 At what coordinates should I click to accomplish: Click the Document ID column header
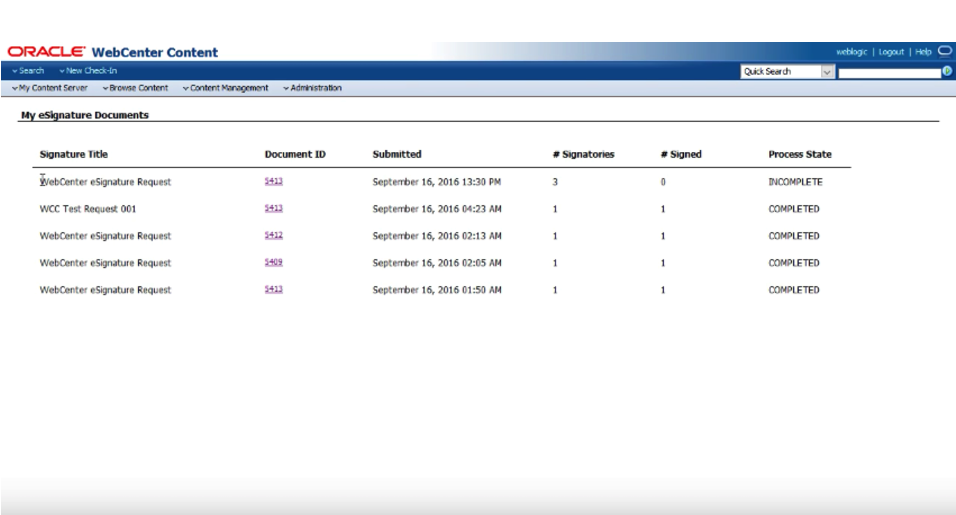click(x=295, y=154)
